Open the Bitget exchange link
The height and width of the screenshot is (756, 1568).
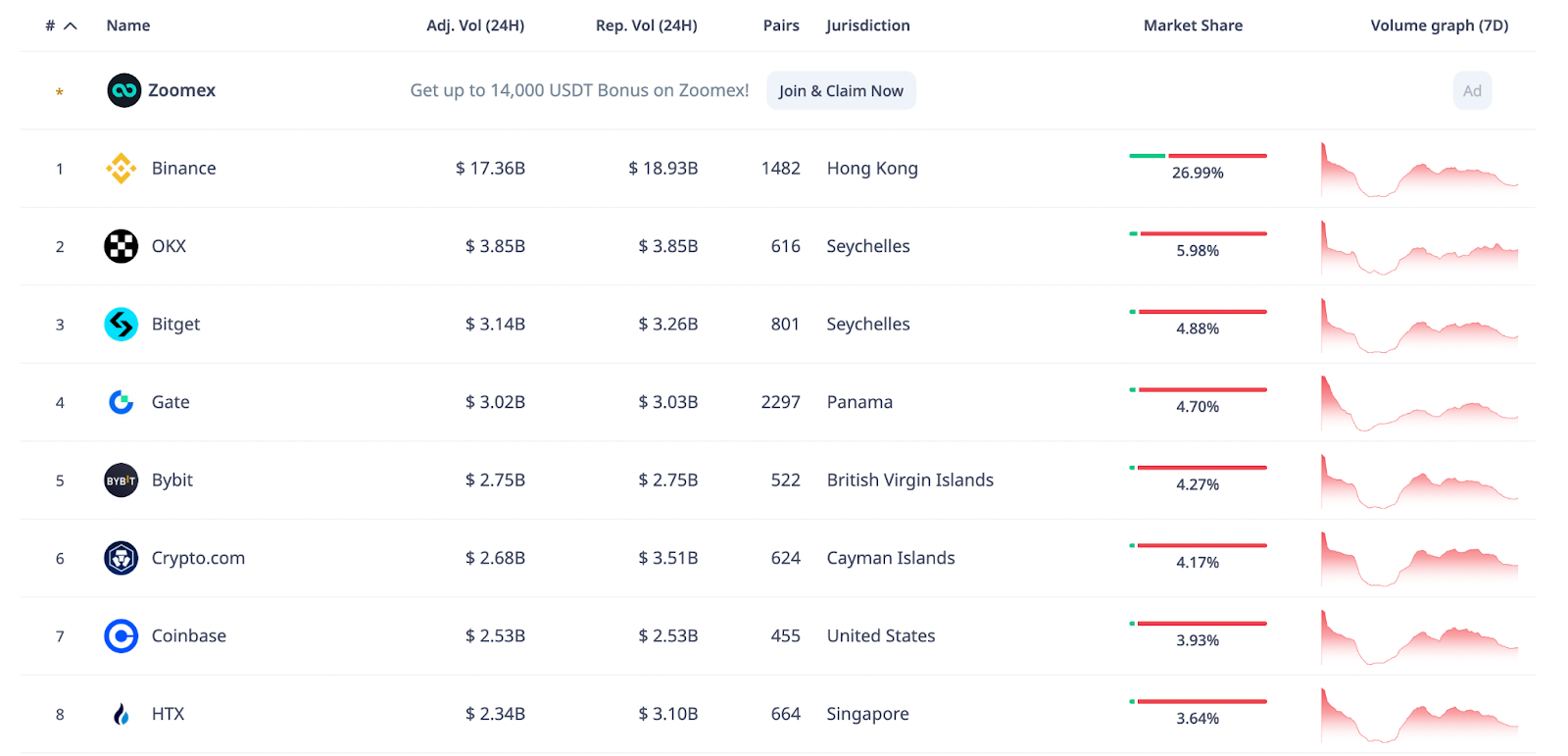click(175, 325)
